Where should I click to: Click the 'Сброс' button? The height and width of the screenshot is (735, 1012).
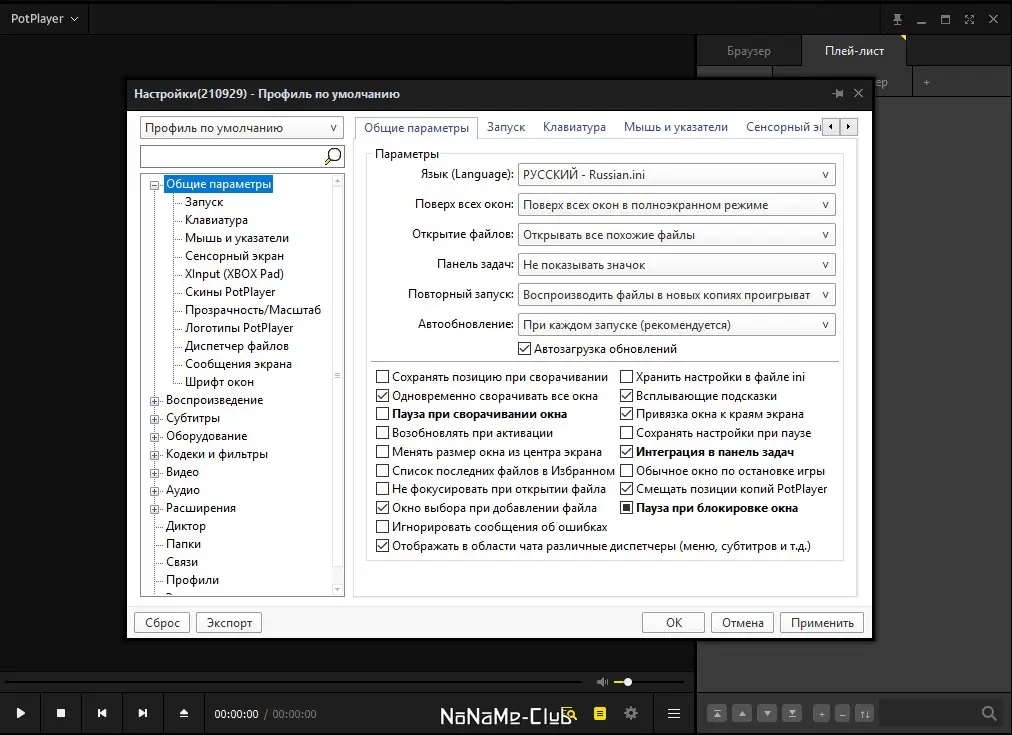pyautogui.click(x=162, y=622)
